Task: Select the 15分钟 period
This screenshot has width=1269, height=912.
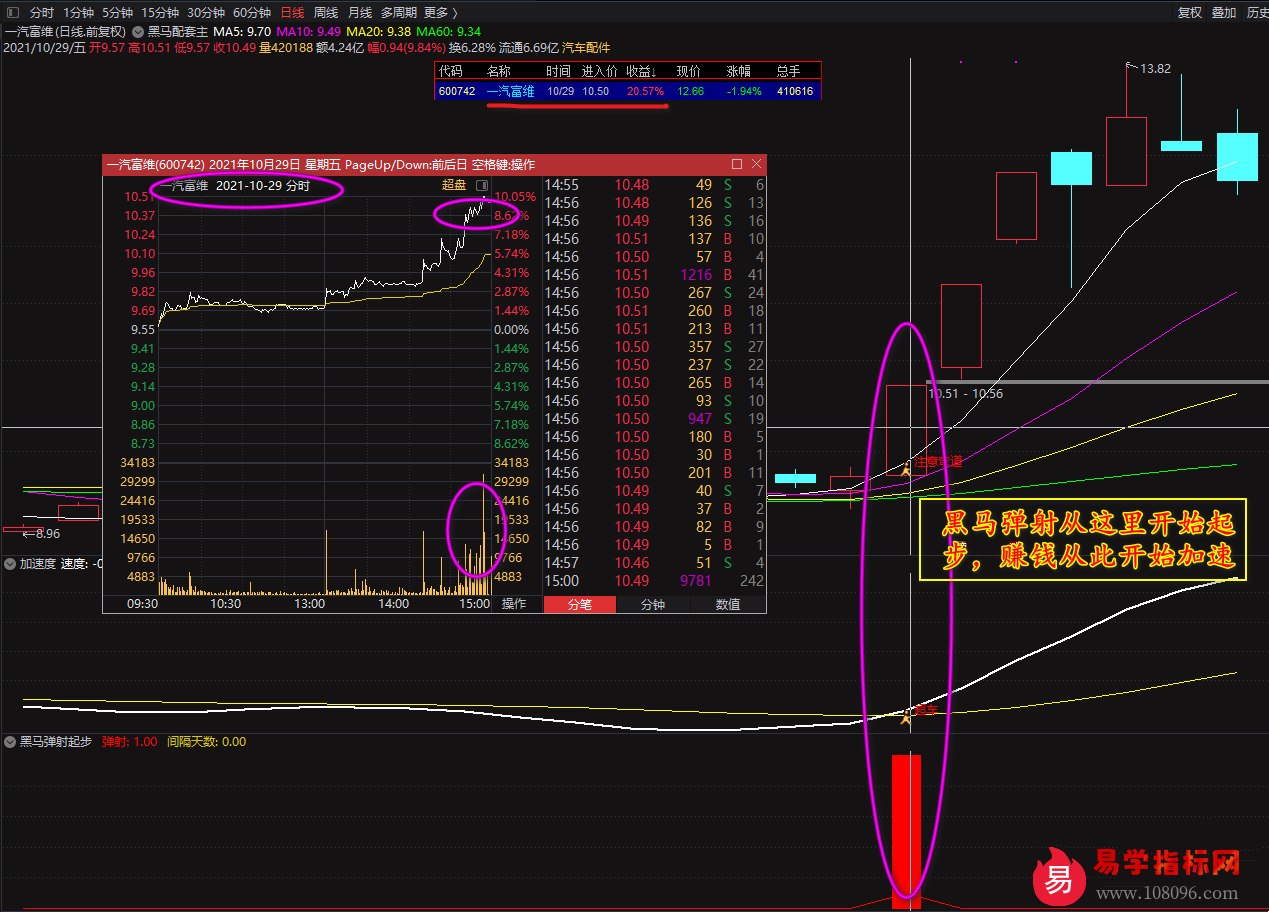Action: coord(160,13)
